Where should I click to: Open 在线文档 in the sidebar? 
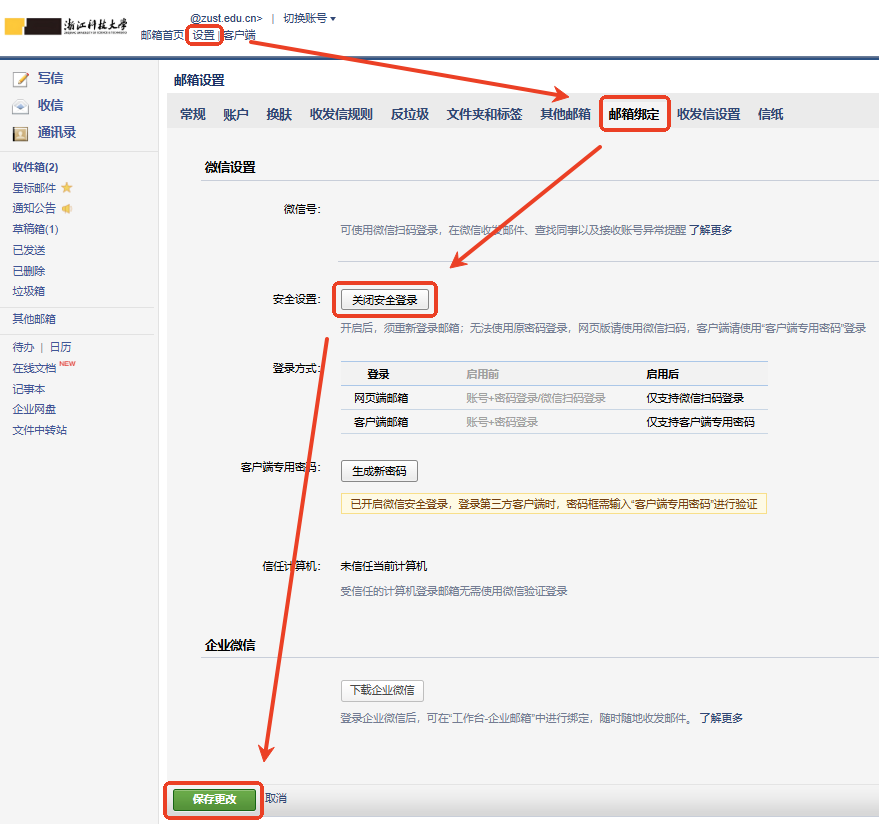(x=34, y=368)
